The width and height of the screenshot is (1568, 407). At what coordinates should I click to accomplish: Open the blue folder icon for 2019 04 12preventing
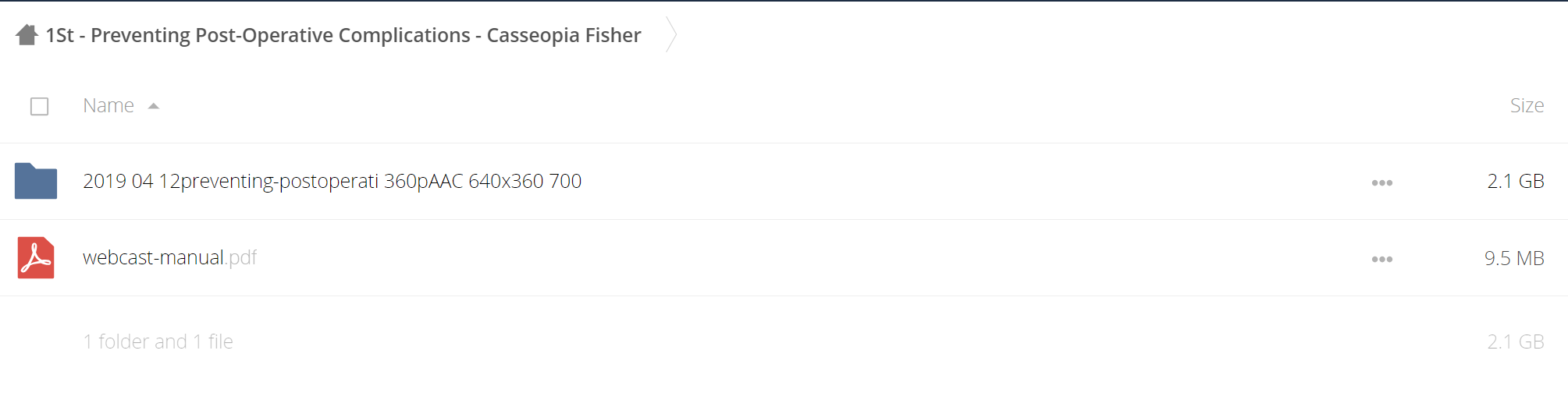(36, 181)
